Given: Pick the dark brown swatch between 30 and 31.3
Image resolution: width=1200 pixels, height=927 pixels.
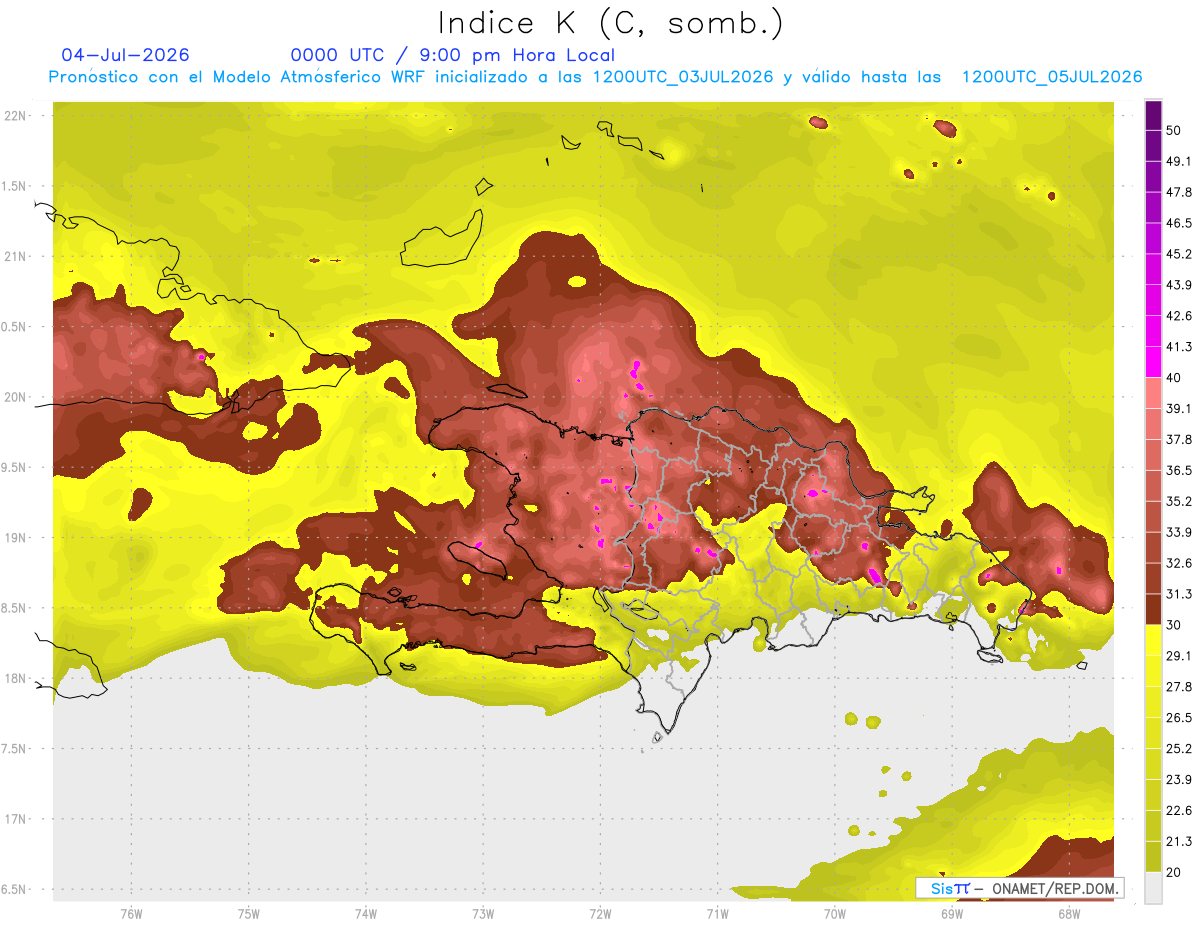Looking at the screenshot, I should 1153,609.
